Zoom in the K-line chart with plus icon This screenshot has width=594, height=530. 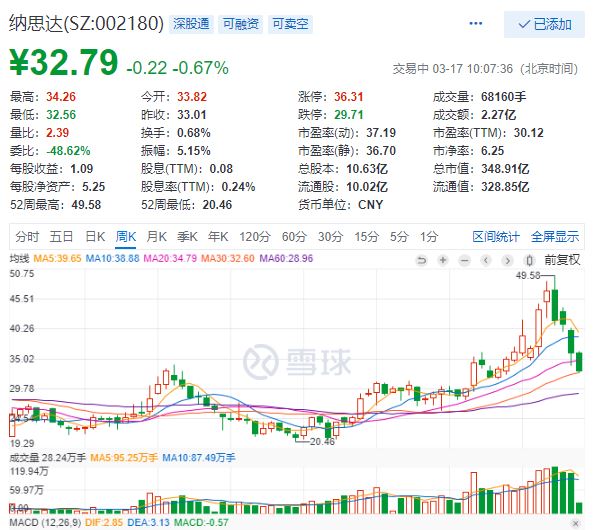coord(443,260)
